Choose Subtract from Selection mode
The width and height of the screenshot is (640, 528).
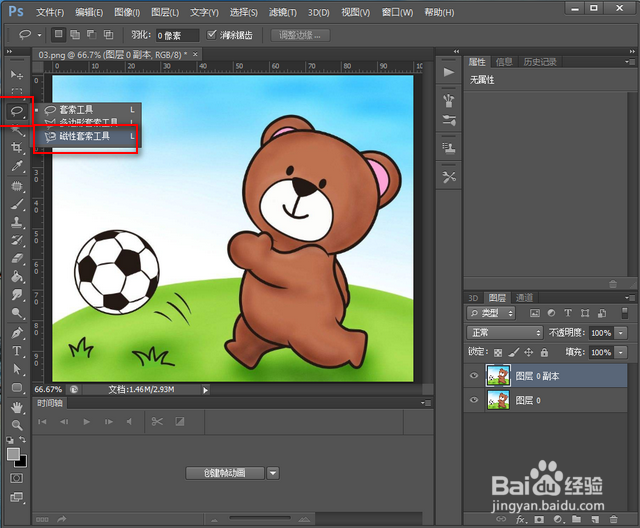click(91, 35)
